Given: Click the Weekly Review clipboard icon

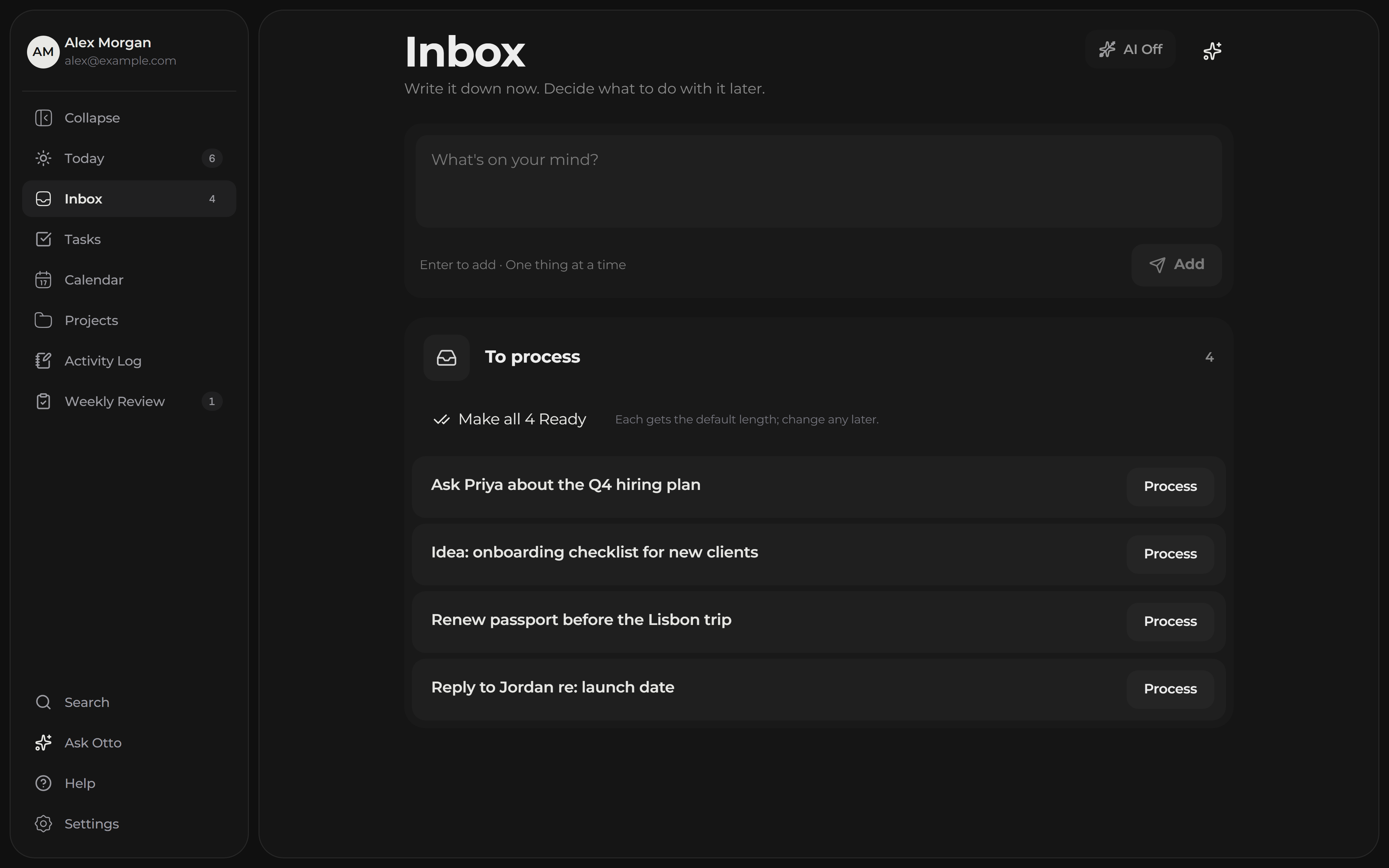Looking at the screenshot, I should [x=43, y=401].
